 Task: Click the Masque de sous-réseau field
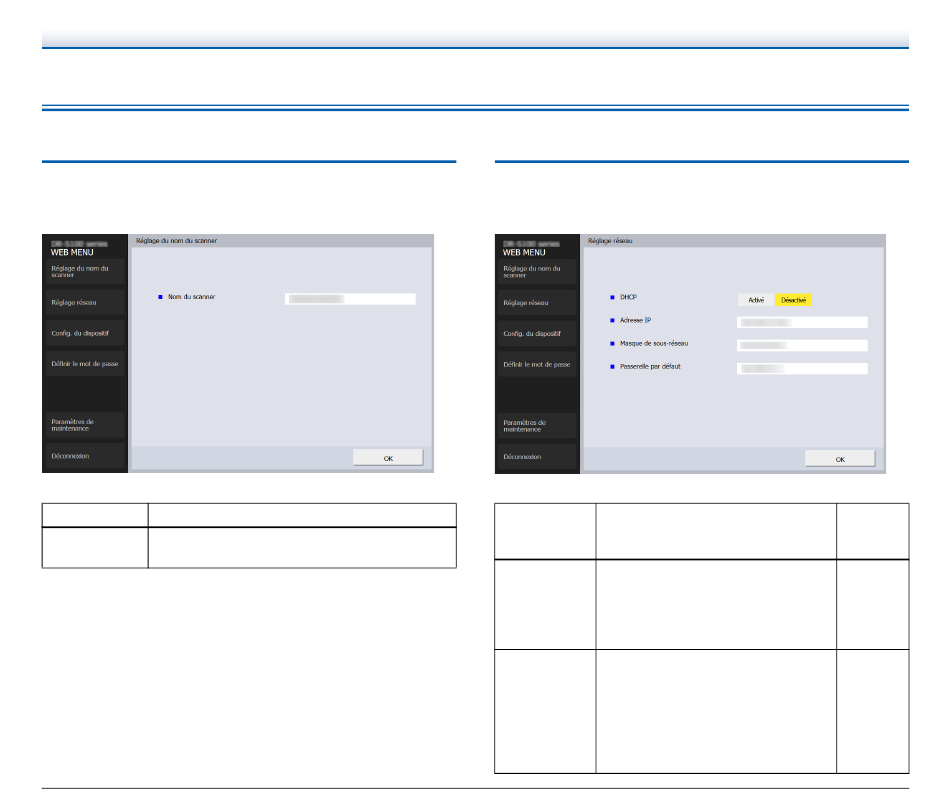tap(802, 345)
